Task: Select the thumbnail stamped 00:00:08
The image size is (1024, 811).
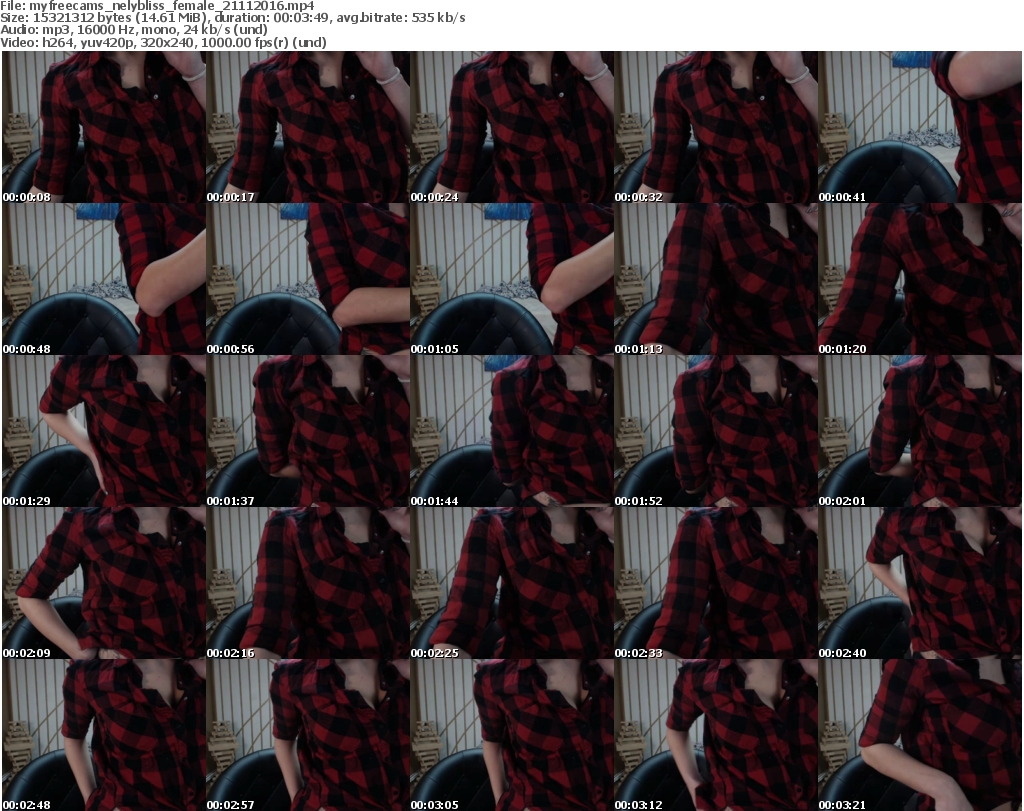Action: [104, 127]
